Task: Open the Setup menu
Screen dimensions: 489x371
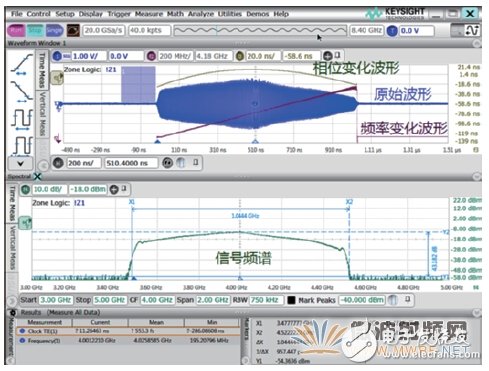Action: click(65, 14)
